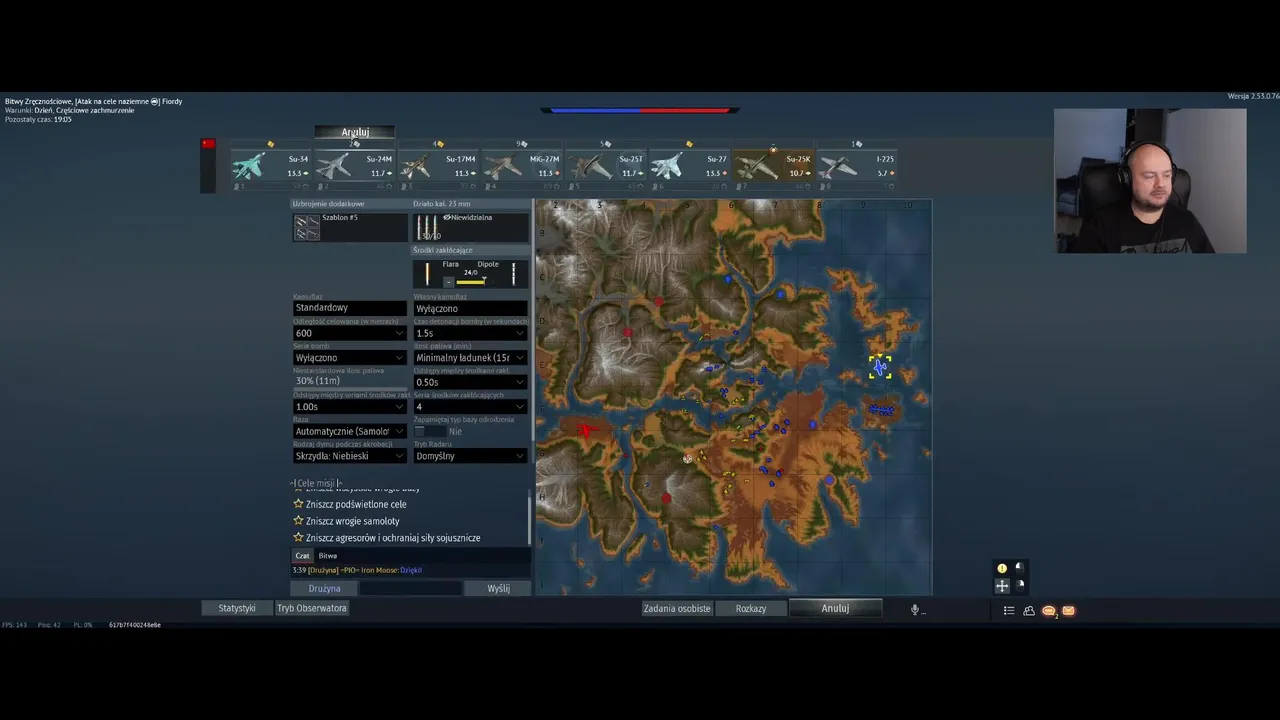
Task: Choose the Su-17M4 aircraft
Action: [437, 166]
